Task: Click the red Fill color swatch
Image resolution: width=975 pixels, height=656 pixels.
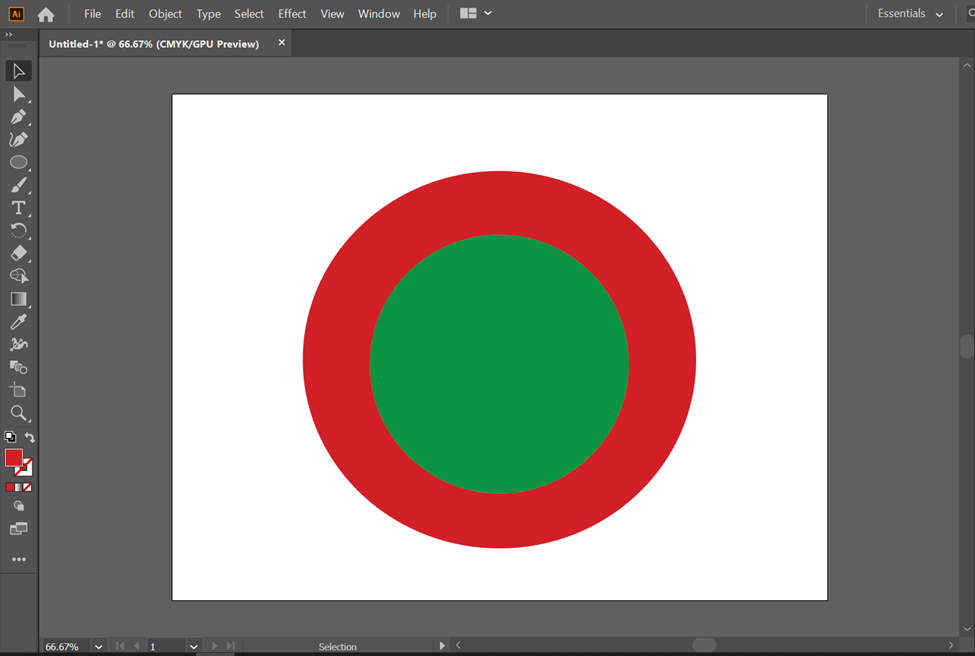Action: (x=13, y=458)
